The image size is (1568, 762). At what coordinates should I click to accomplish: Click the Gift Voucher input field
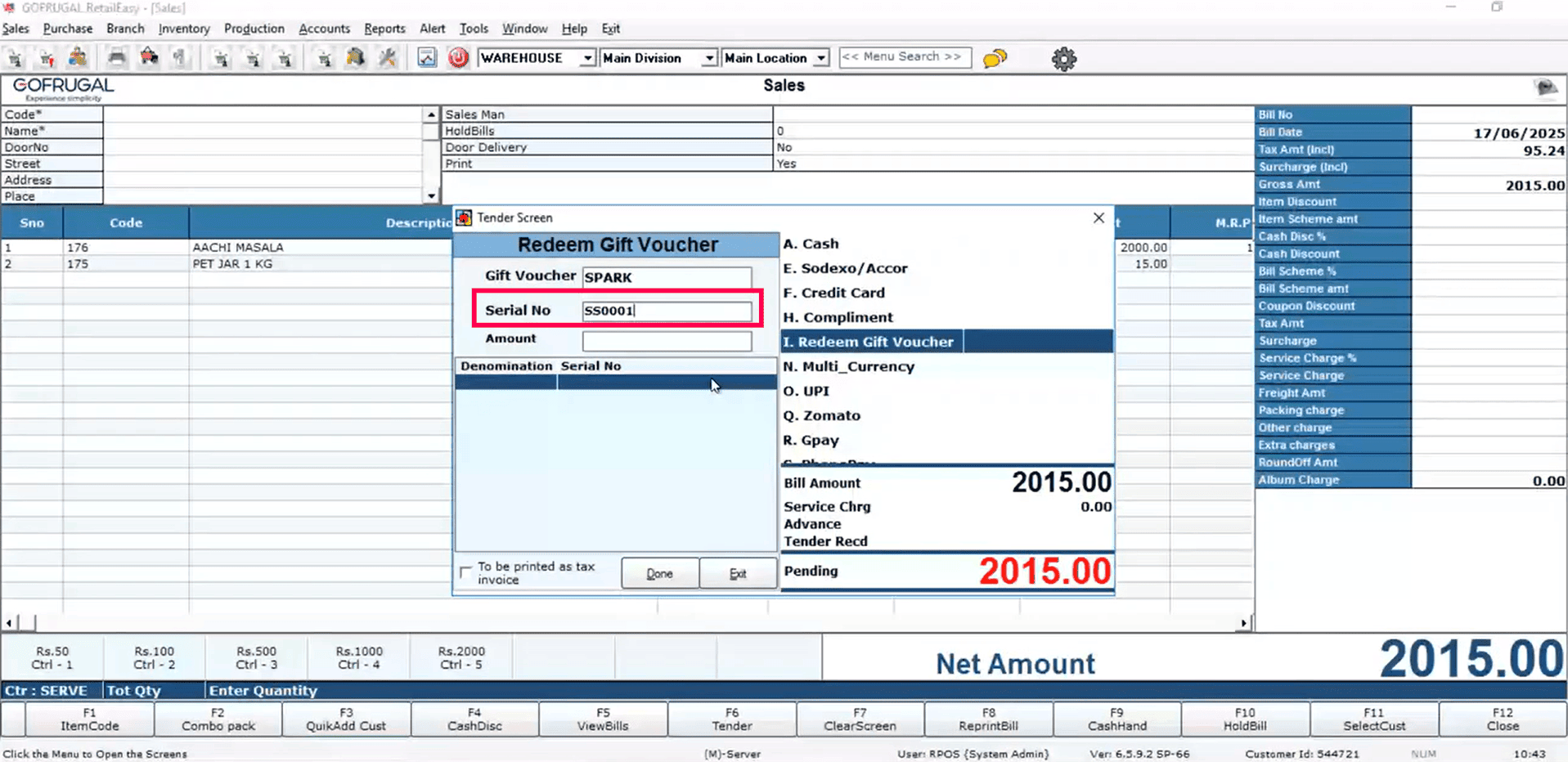click(x=667, y=277)
